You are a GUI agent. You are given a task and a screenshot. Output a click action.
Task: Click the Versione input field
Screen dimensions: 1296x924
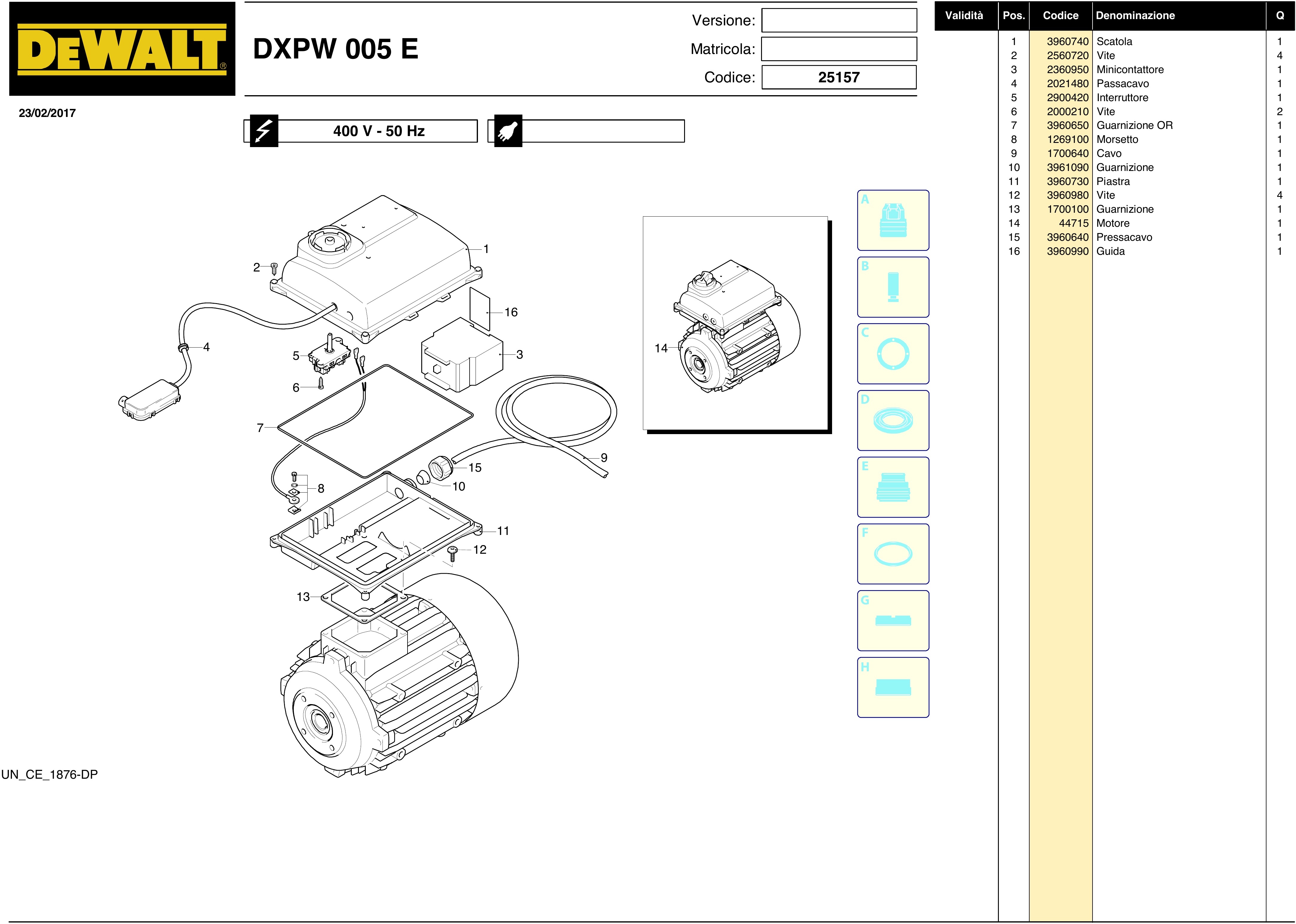click(839, 21)
